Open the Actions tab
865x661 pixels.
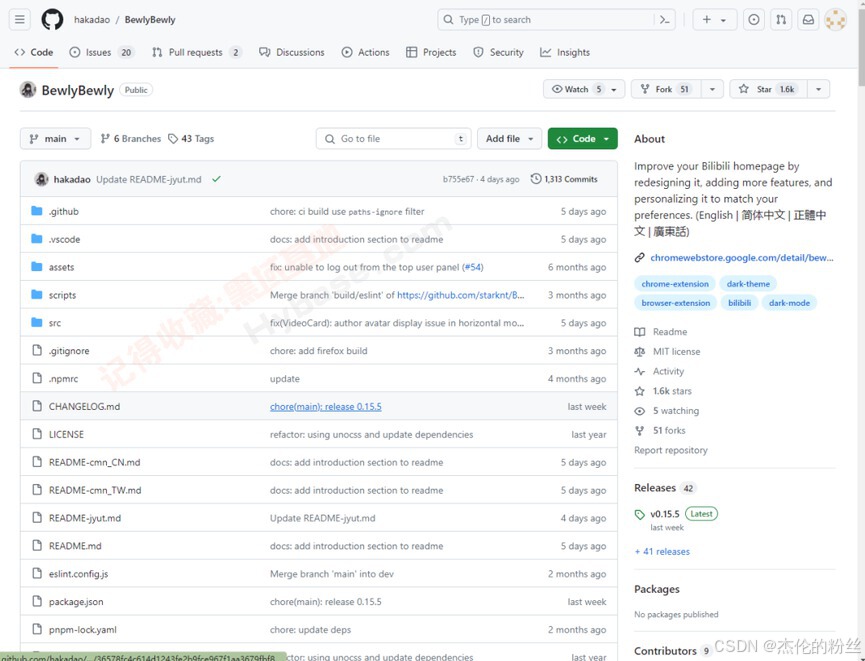pyautogui.click(x=365, y=52)
